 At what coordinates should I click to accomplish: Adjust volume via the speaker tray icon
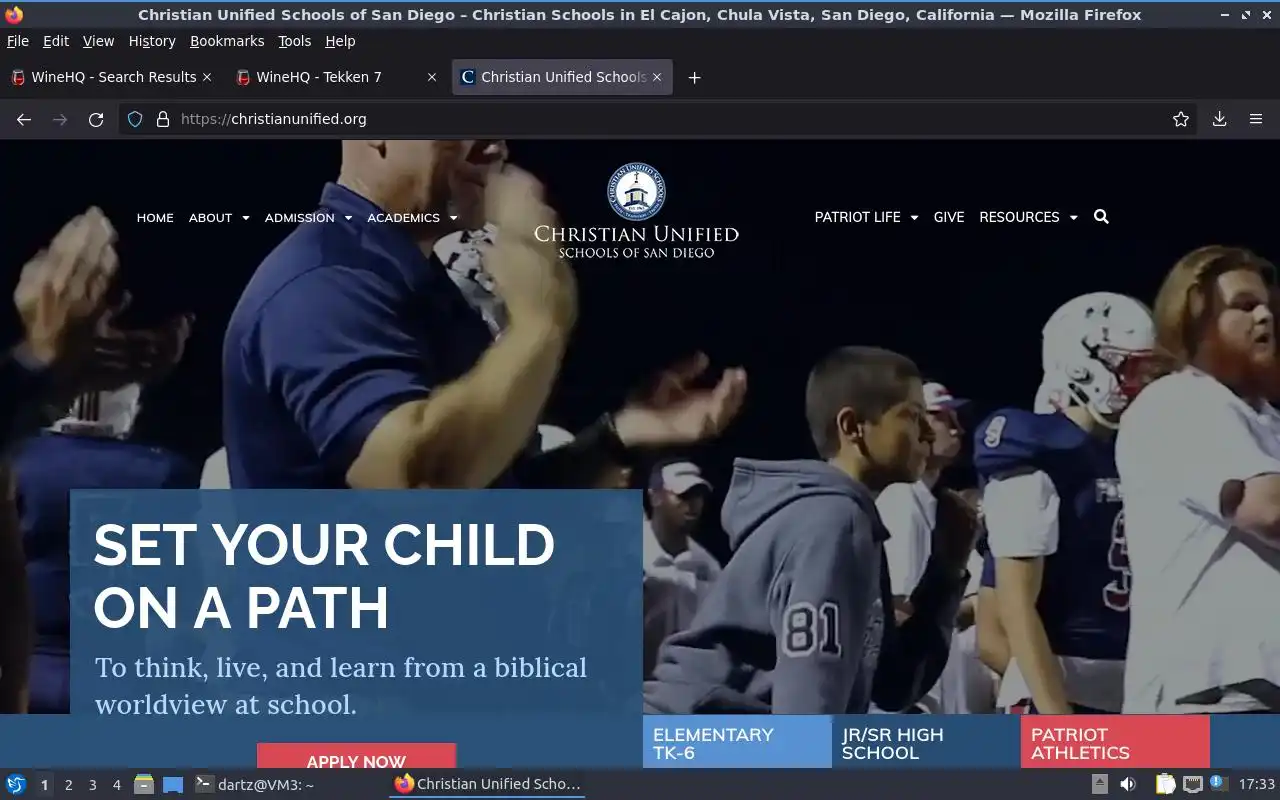[x=1128, y=785]
